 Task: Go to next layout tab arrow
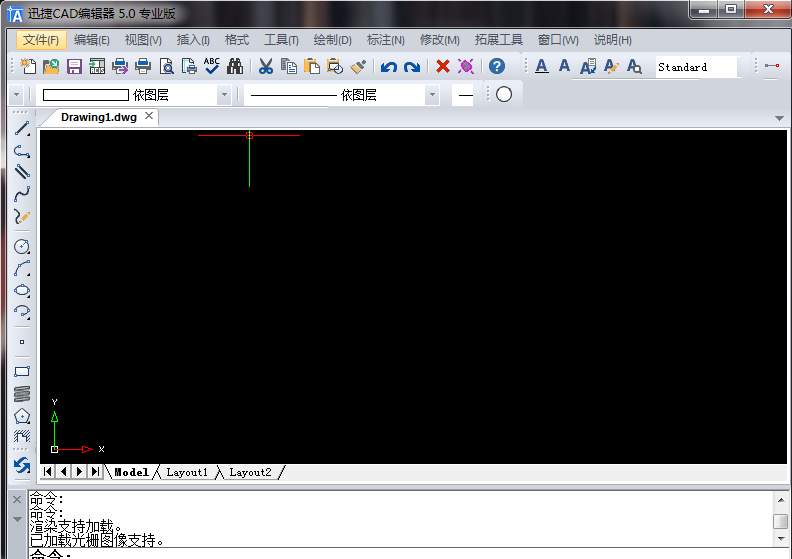[79, 472]
